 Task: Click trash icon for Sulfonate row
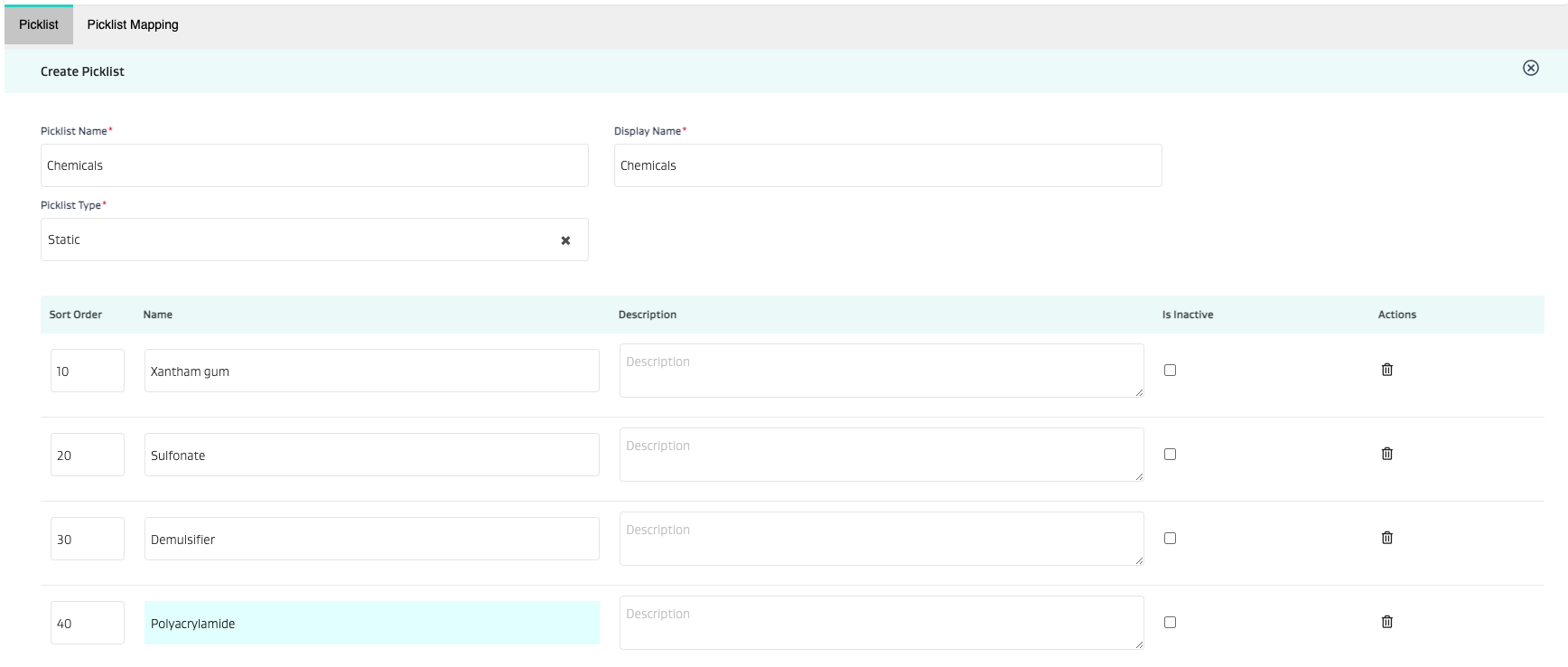[1386, 454]
